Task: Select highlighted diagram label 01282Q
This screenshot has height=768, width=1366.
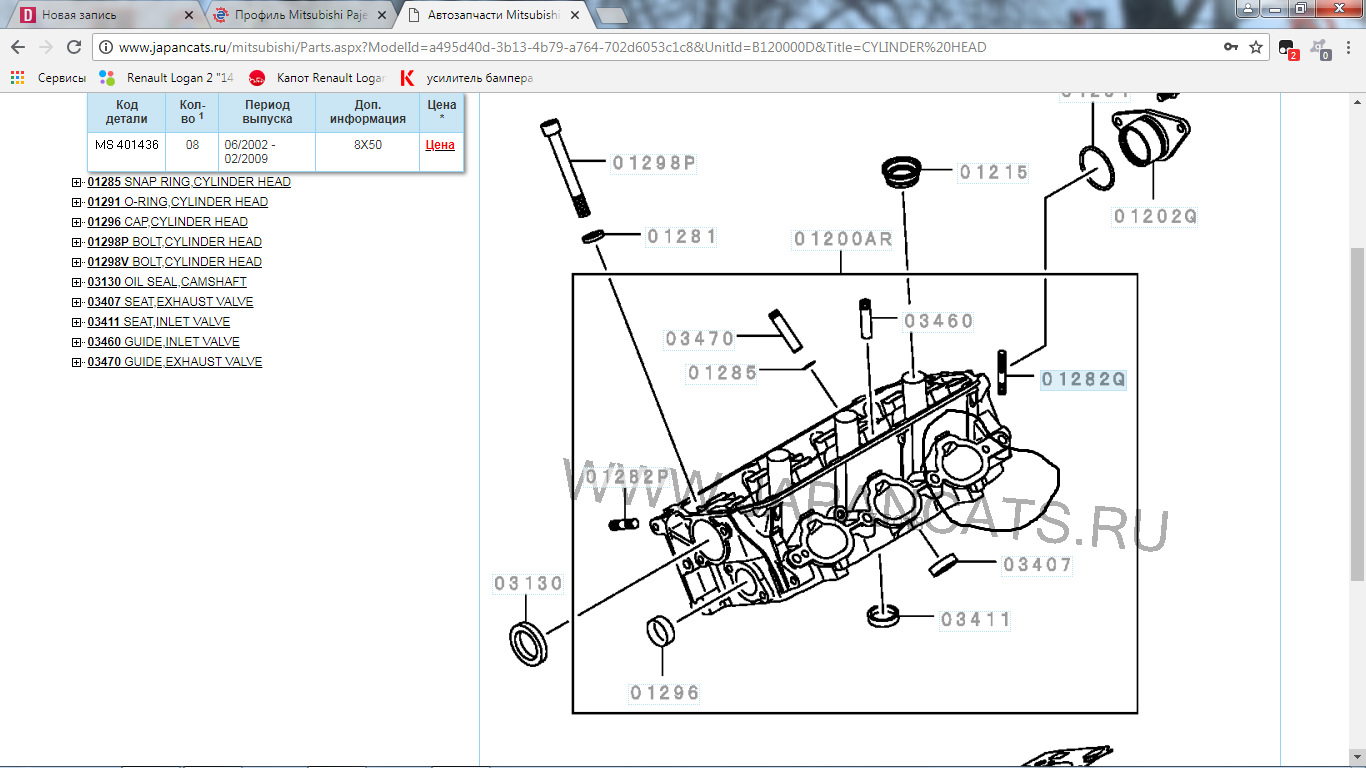Action: coord(1083,380)
